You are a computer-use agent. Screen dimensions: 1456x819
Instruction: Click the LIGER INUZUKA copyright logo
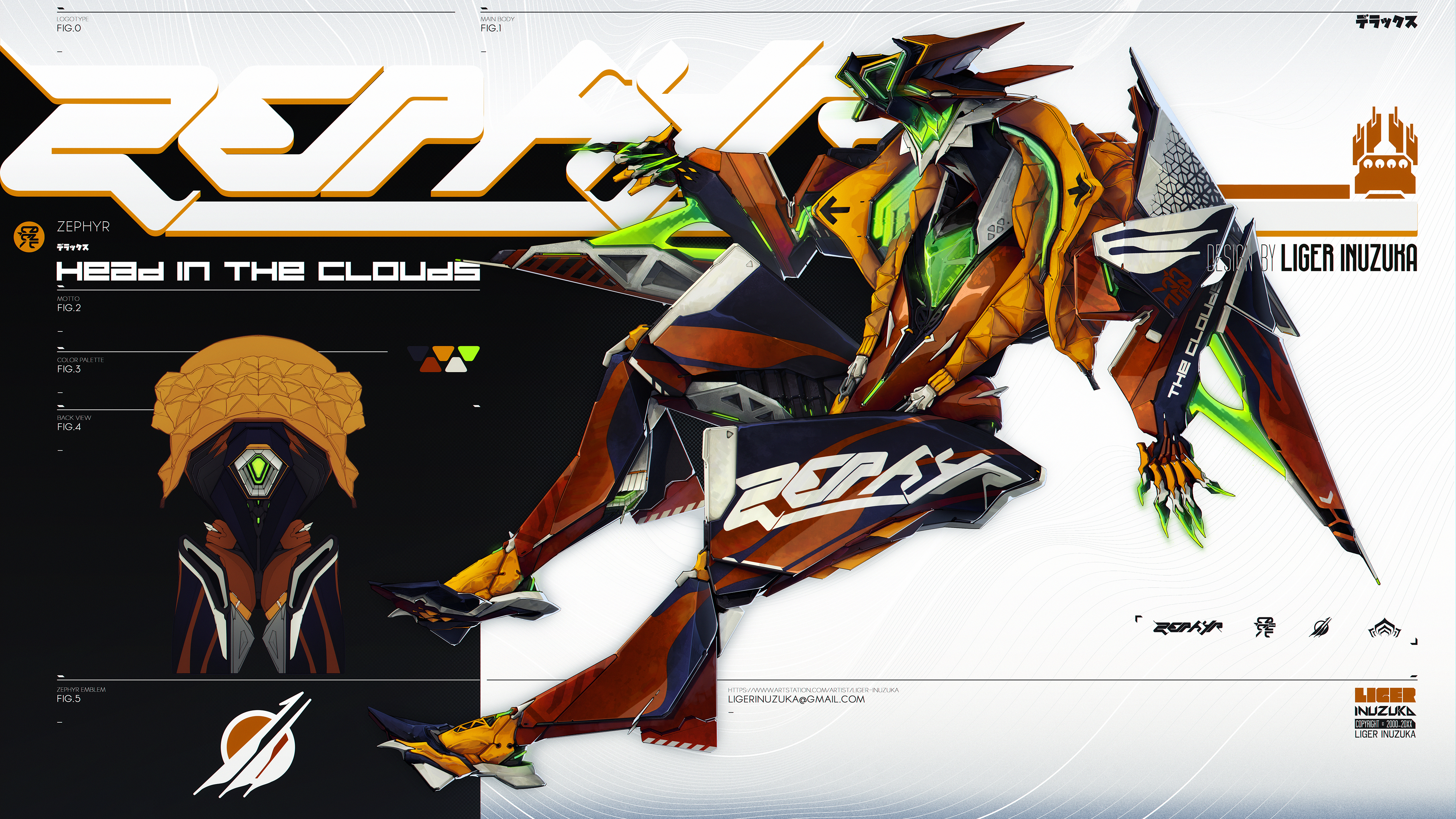coord(1385,713)
